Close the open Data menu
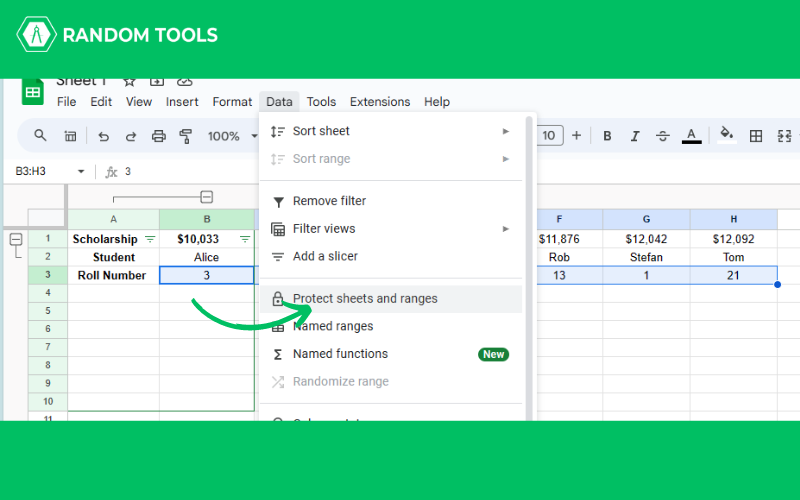Viewport: 800px width, 500px height. tap(279, 102)
